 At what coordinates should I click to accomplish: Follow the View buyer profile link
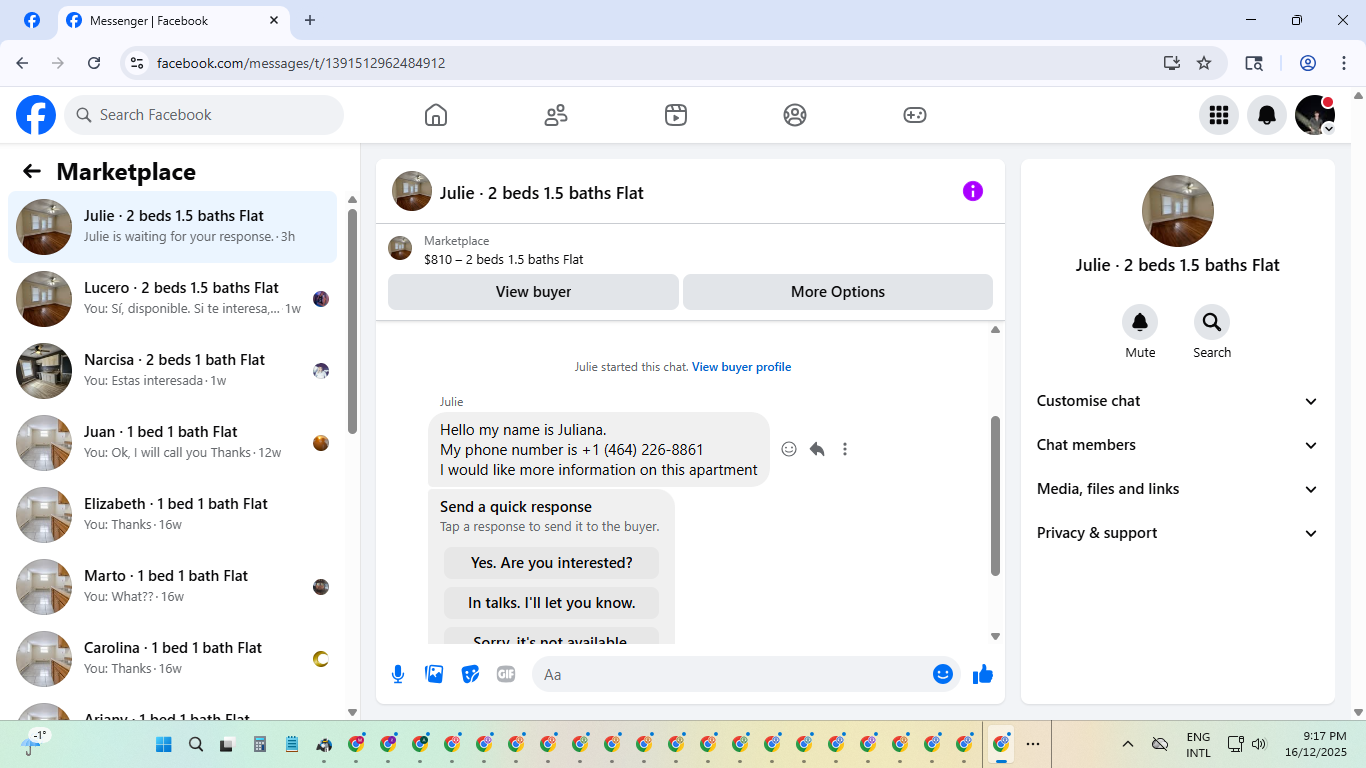(x=741, y=367)
